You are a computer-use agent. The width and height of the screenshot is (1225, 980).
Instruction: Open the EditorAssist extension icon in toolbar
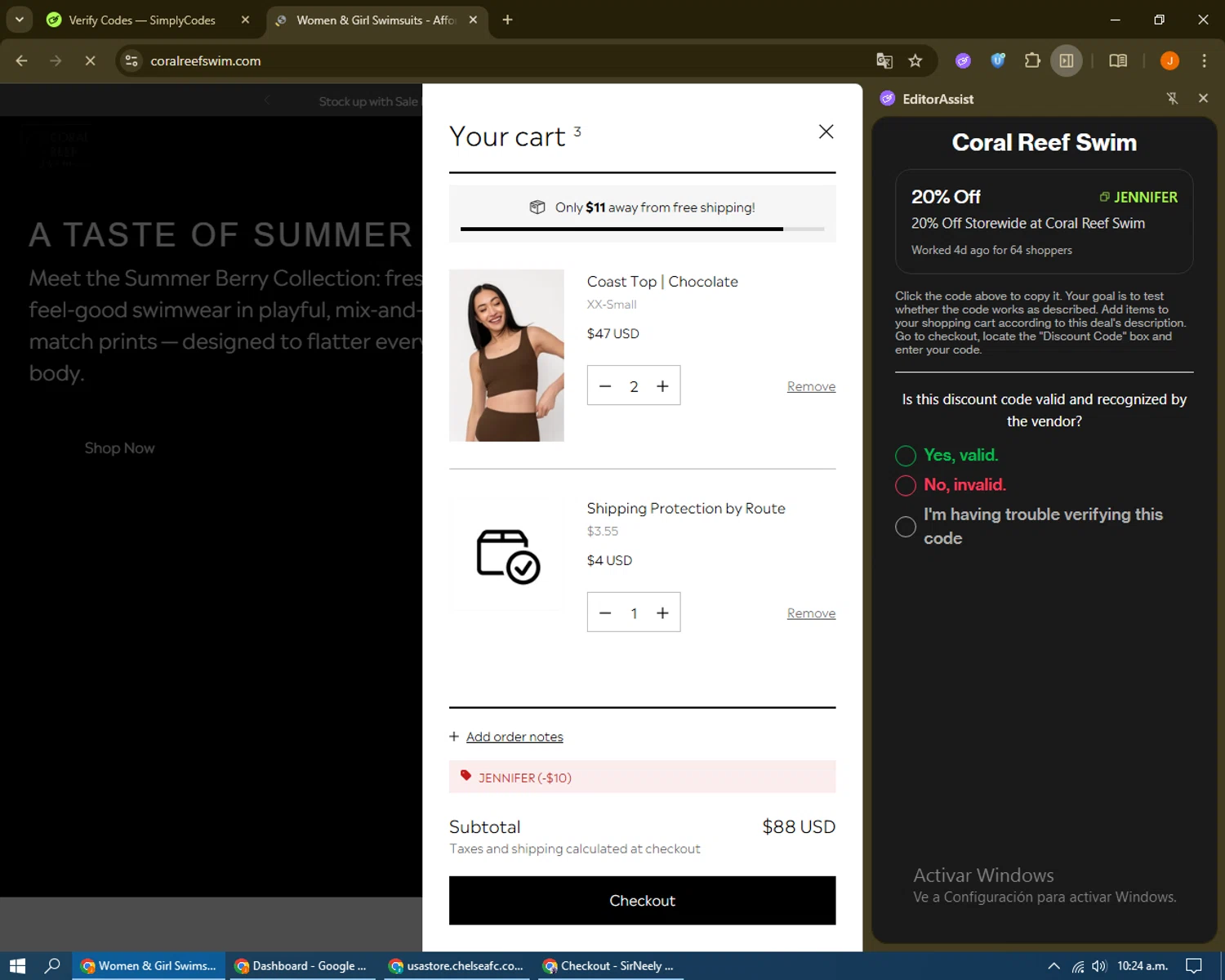click(963, 60)
